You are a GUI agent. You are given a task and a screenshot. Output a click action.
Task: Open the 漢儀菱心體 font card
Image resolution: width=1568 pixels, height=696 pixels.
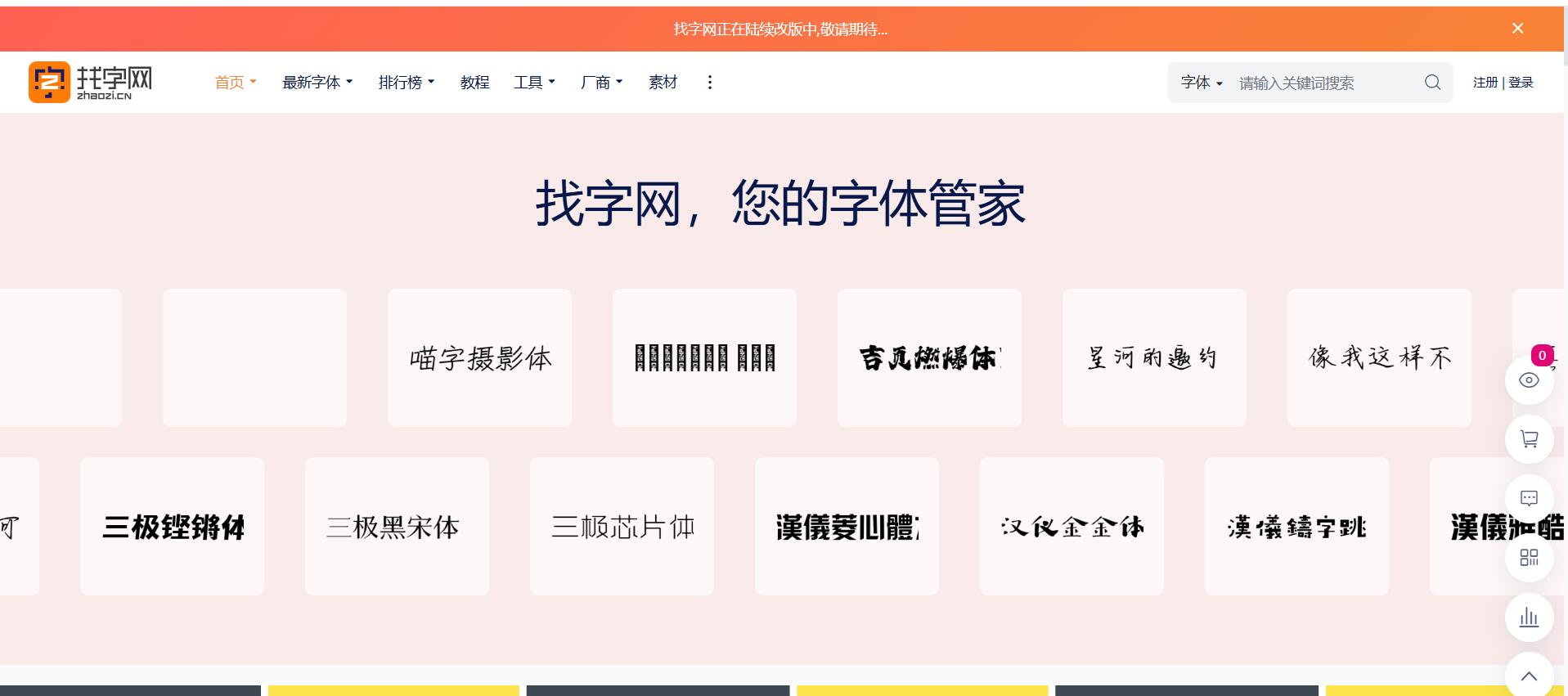[x=847, y=526]
